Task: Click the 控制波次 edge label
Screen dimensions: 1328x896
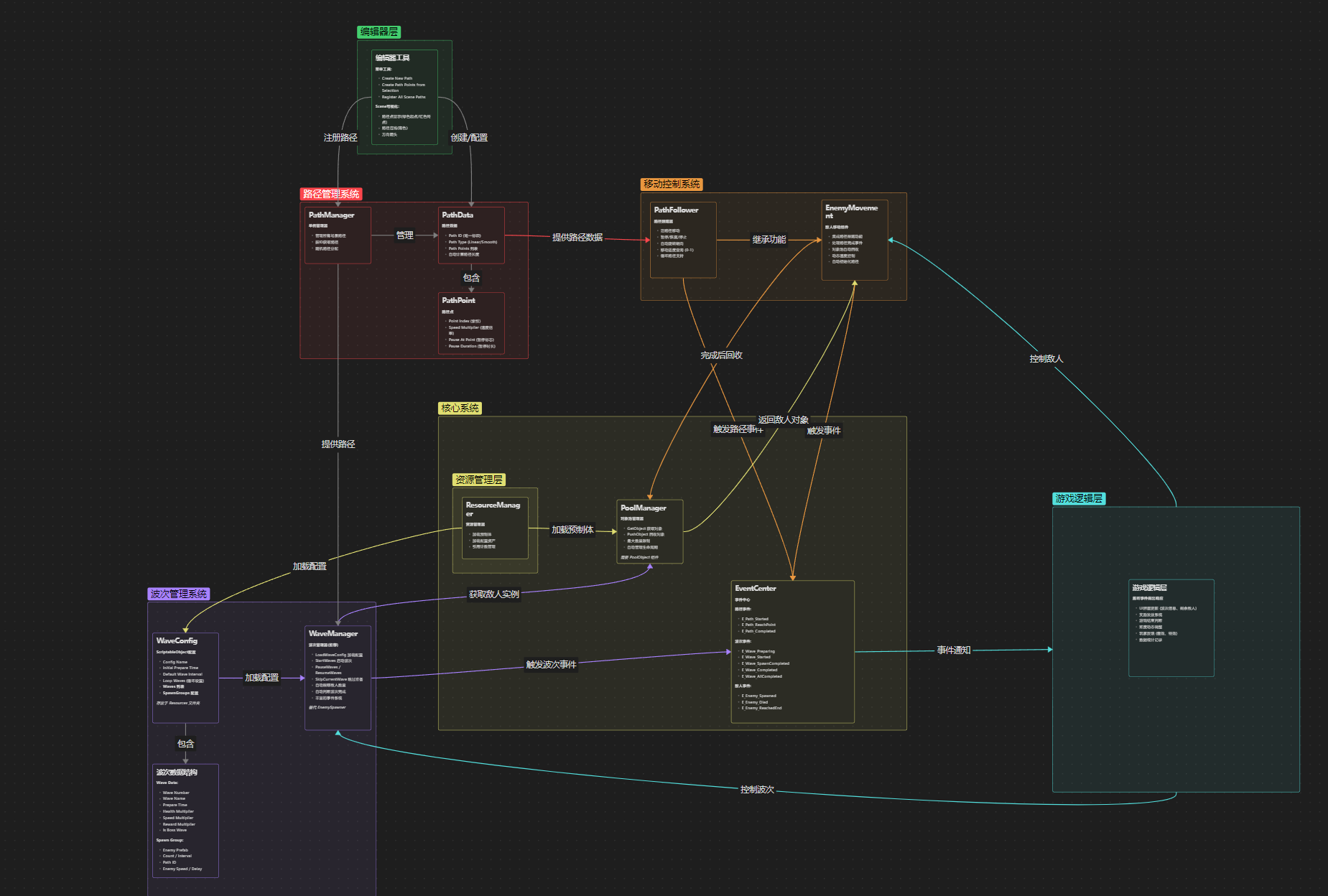Action: point(758,789)
